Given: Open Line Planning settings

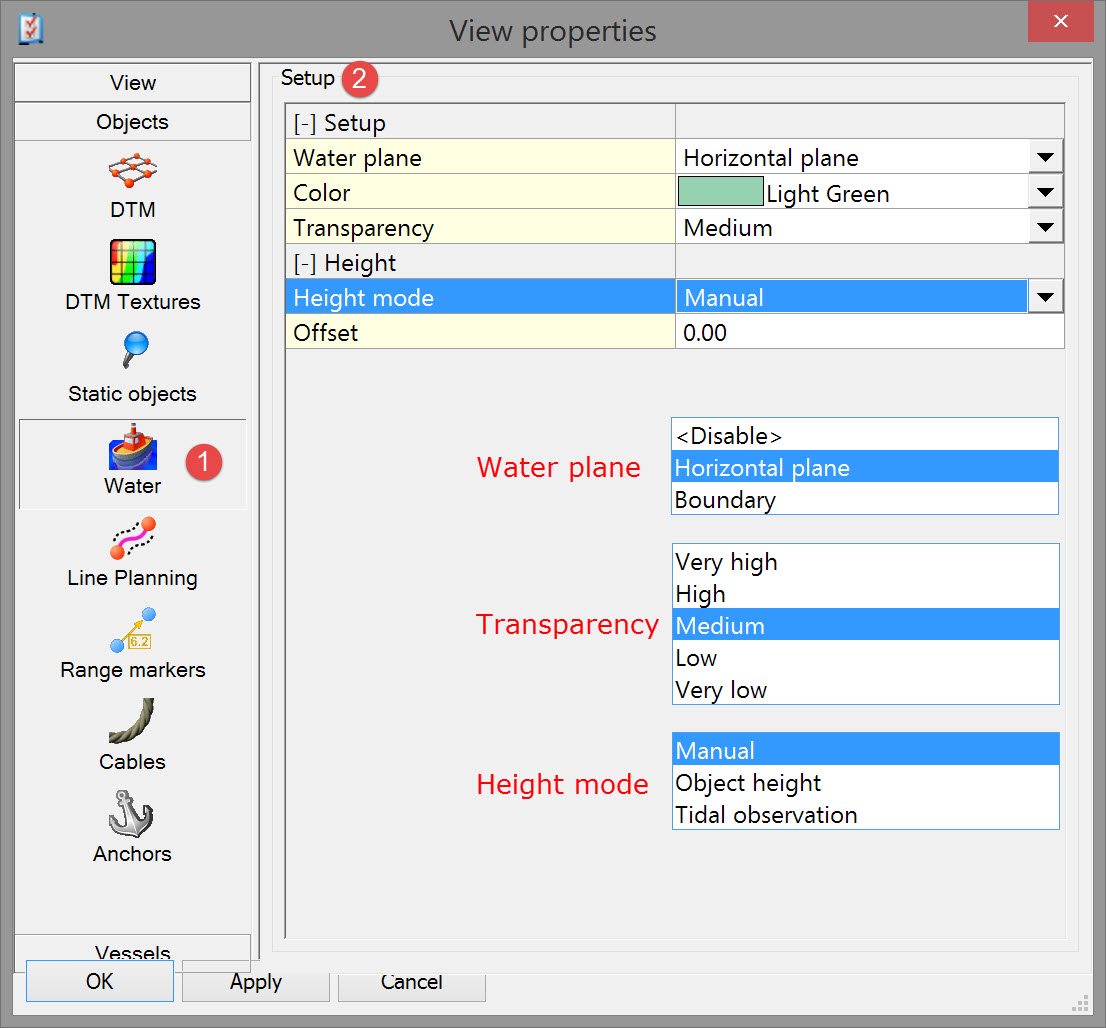Looking at the screenshot, I should 132,538.
